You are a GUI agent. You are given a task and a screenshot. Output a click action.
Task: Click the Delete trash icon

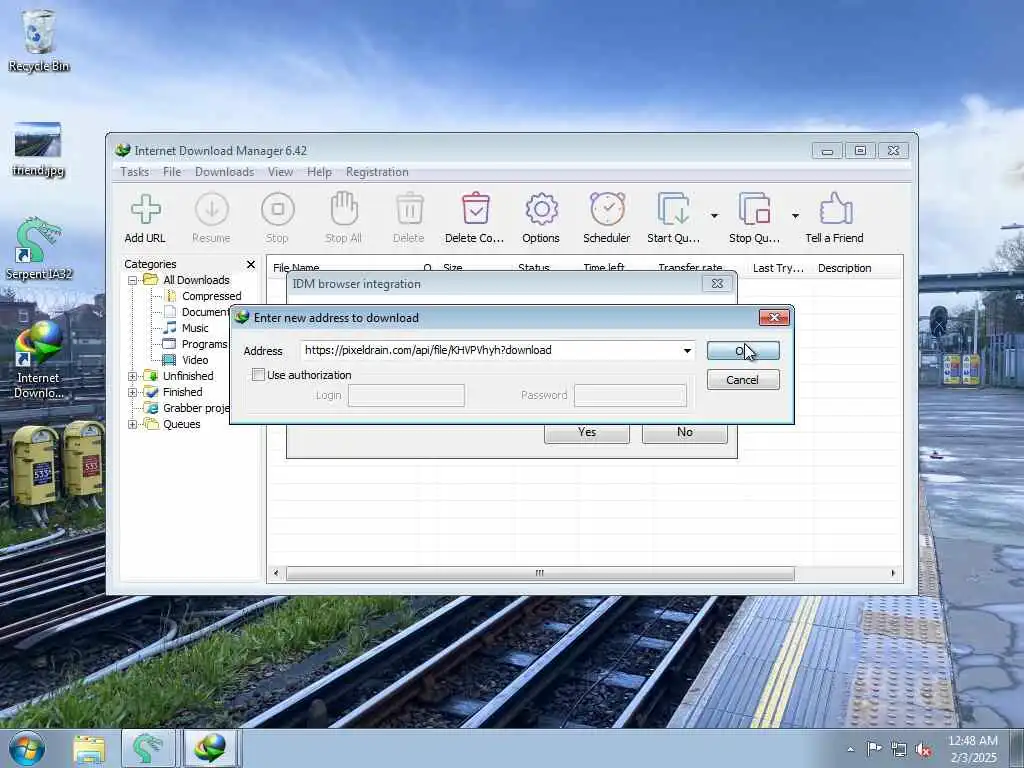[409, 210]
